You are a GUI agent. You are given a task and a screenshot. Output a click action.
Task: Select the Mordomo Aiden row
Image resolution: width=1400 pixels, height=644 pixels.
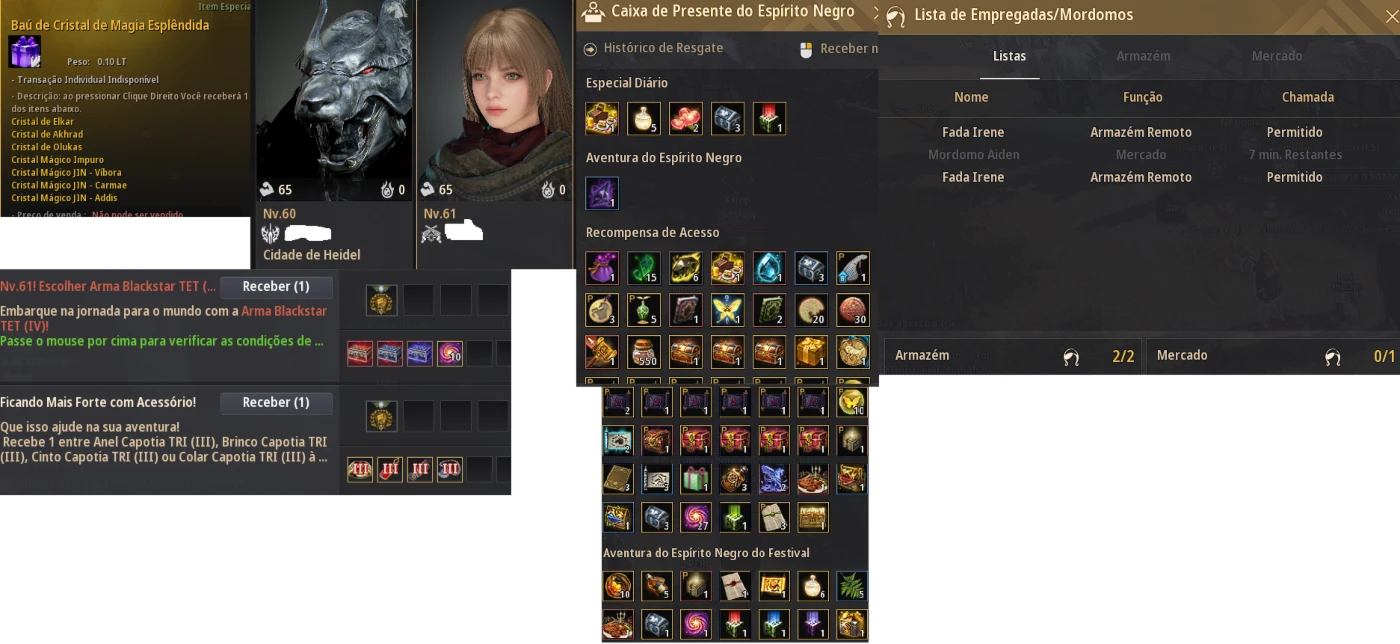click(1139, 155)
